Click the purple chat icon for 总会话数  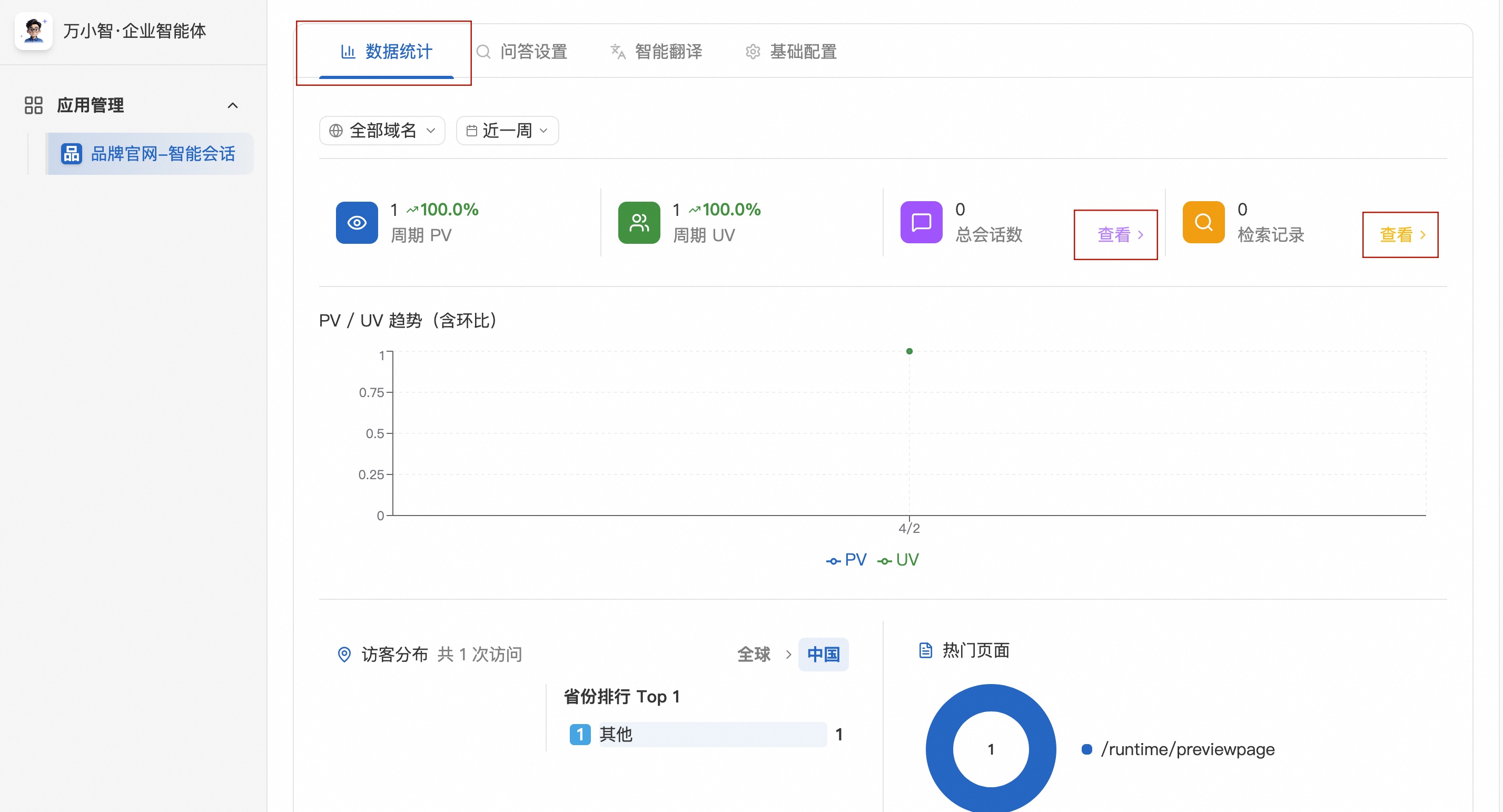click(x=921, y=222)
